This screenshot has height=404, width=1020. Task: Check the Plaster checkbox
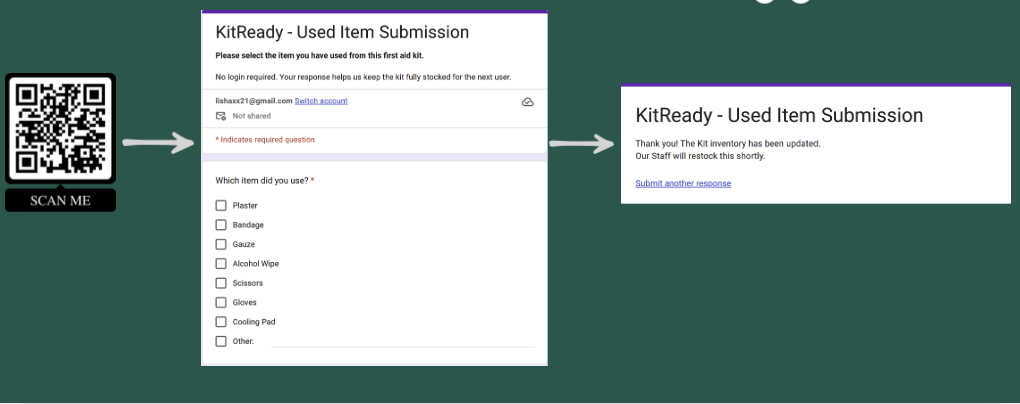(221, 206)
